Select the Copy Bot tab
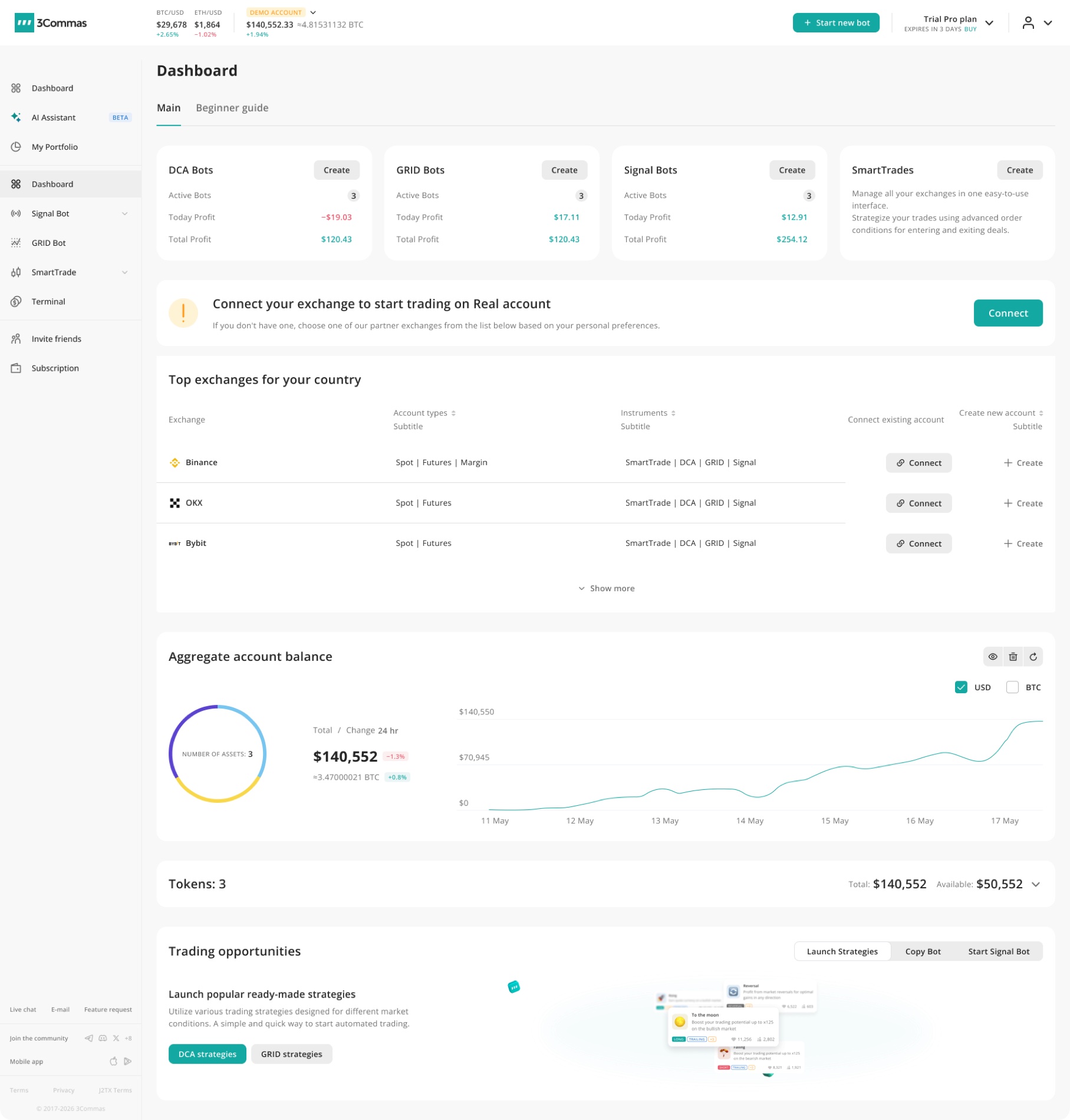This screenshot has height=1120, width=1070. pos(923,951)
